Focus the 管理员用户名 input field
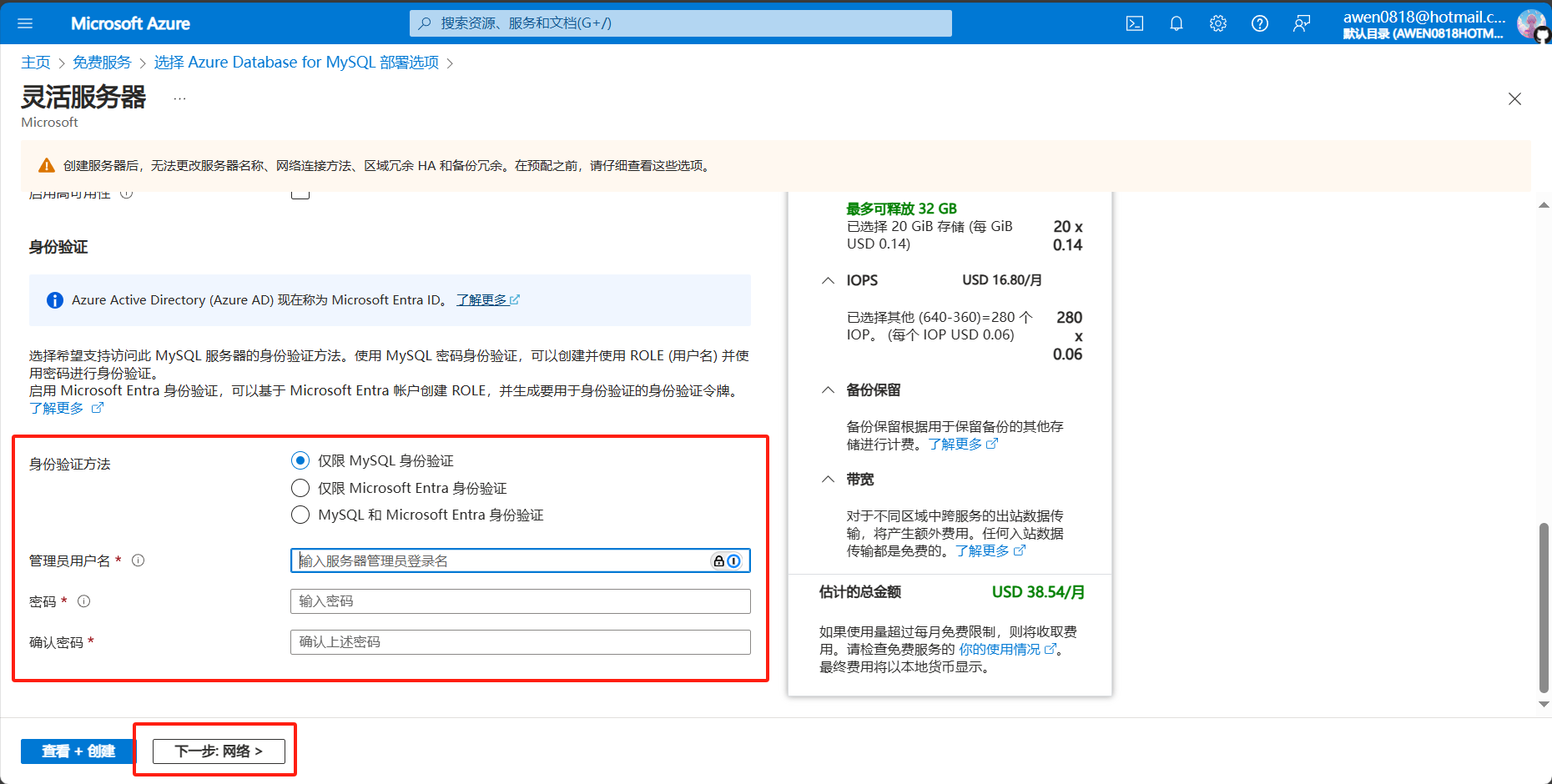This screenshot has height=784, width=1552. (x=521, y=560)
